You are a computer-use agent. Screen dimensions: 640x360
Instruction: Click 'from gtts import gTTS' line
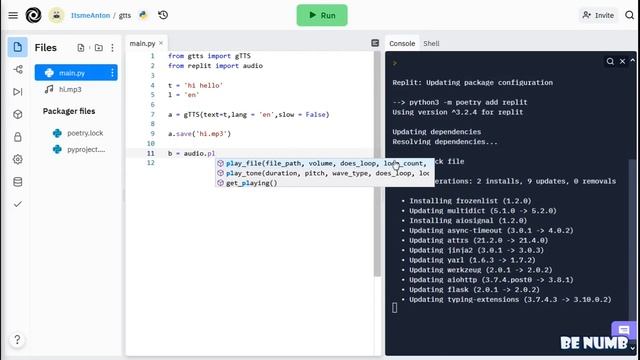coord(209,56)
